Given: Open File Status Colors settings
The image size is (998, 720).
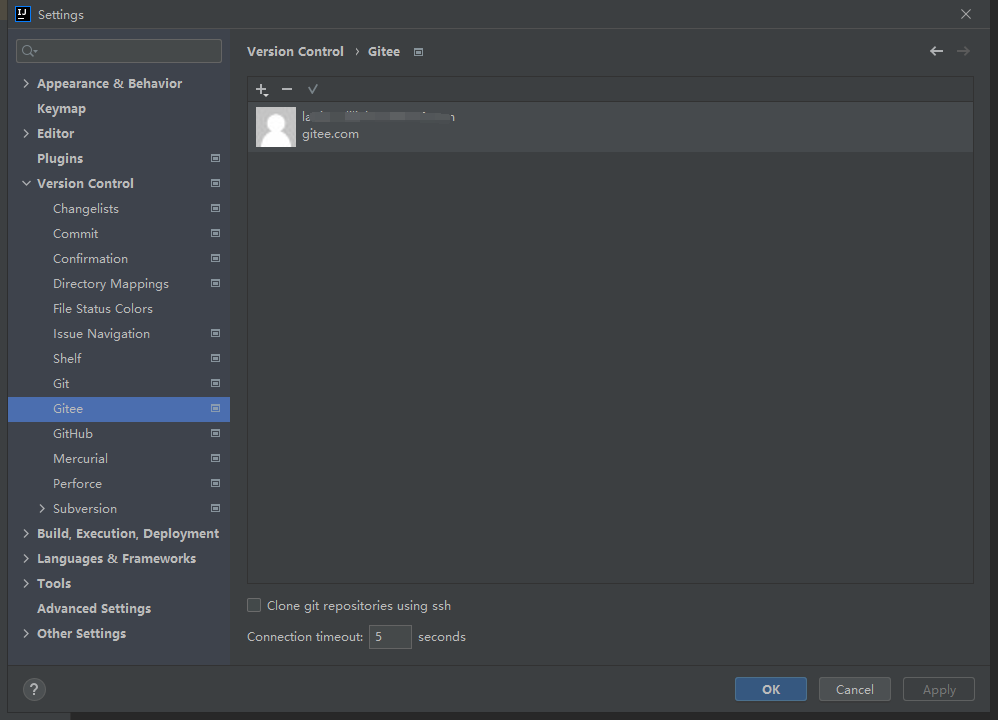Looking at the screenshot, I should [x=103, y=309].
